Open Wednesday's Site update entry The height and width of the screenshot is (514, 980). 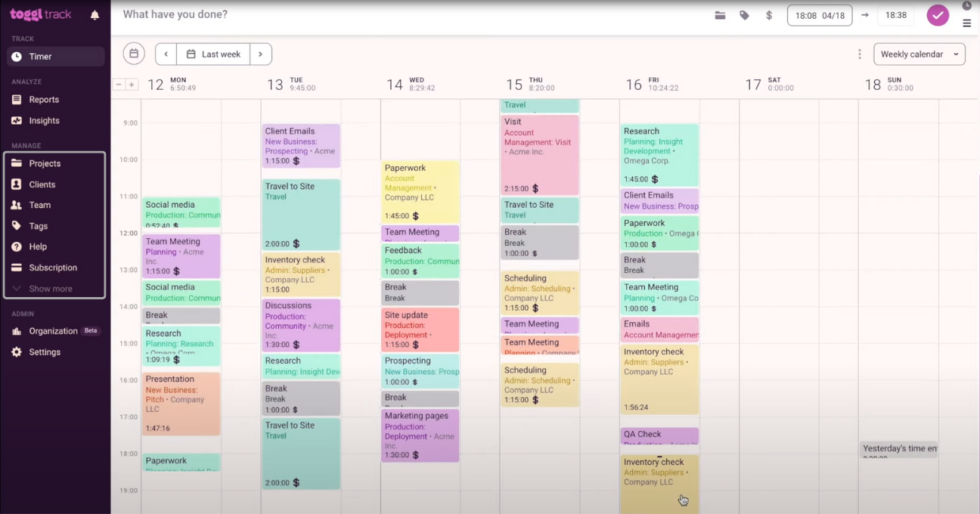pyautogui.click(x=420, y=330)
